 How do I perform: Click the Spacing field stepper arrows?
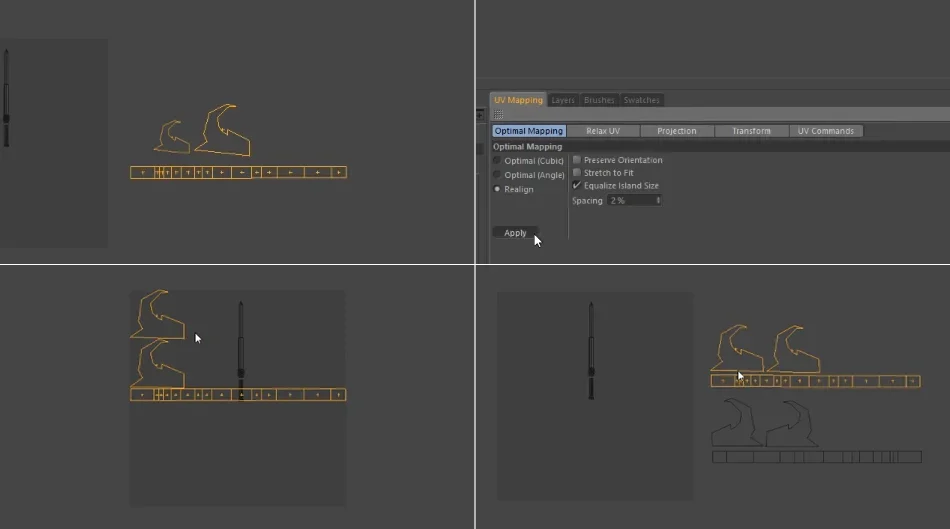click(658, 200)
